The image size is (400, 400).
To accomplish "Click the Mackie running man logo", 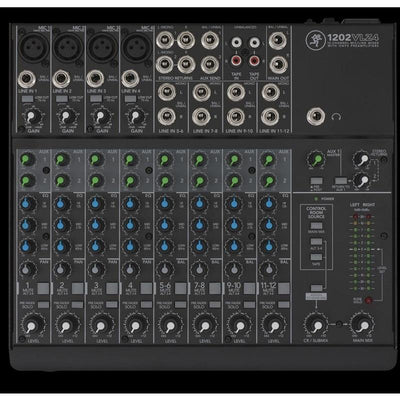I will click(315, 40).
